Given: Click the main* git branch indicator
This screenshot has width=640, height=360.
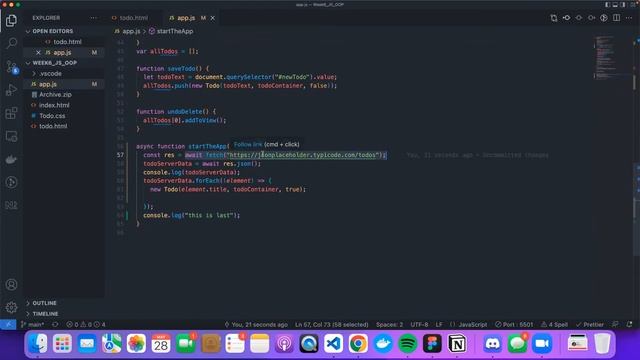Looking at the screenshot, I should point(33,324).
